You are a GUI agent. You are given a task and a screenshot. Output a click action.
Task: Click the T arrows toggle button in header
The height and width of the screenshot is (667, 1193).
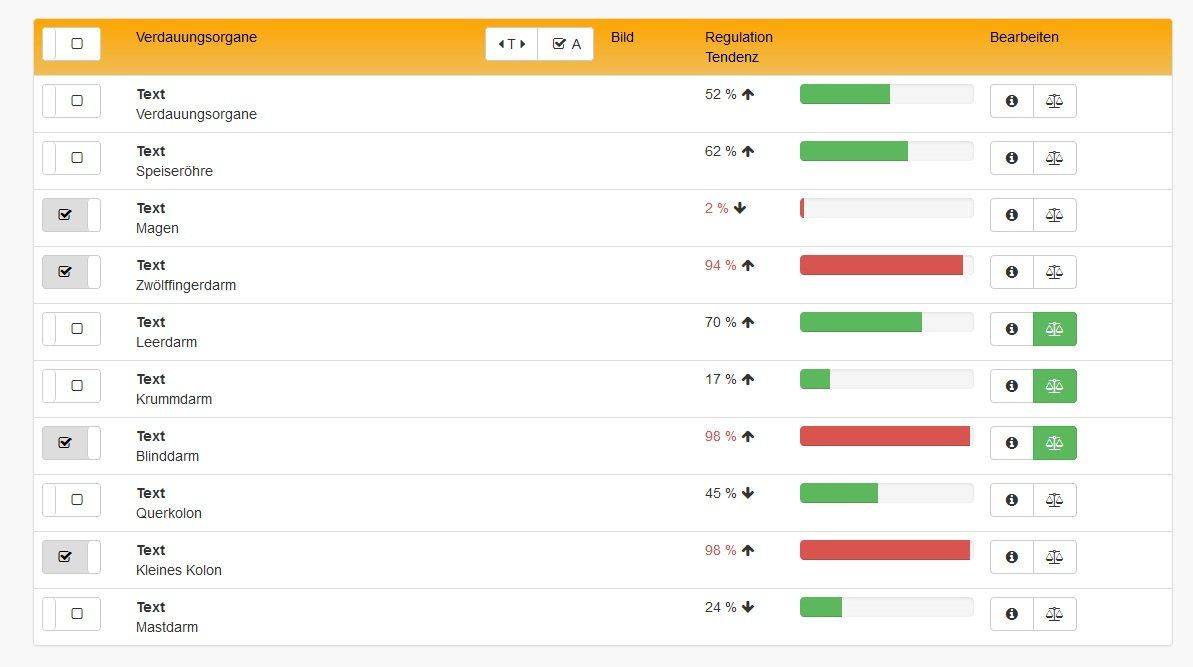pos(512,44)
